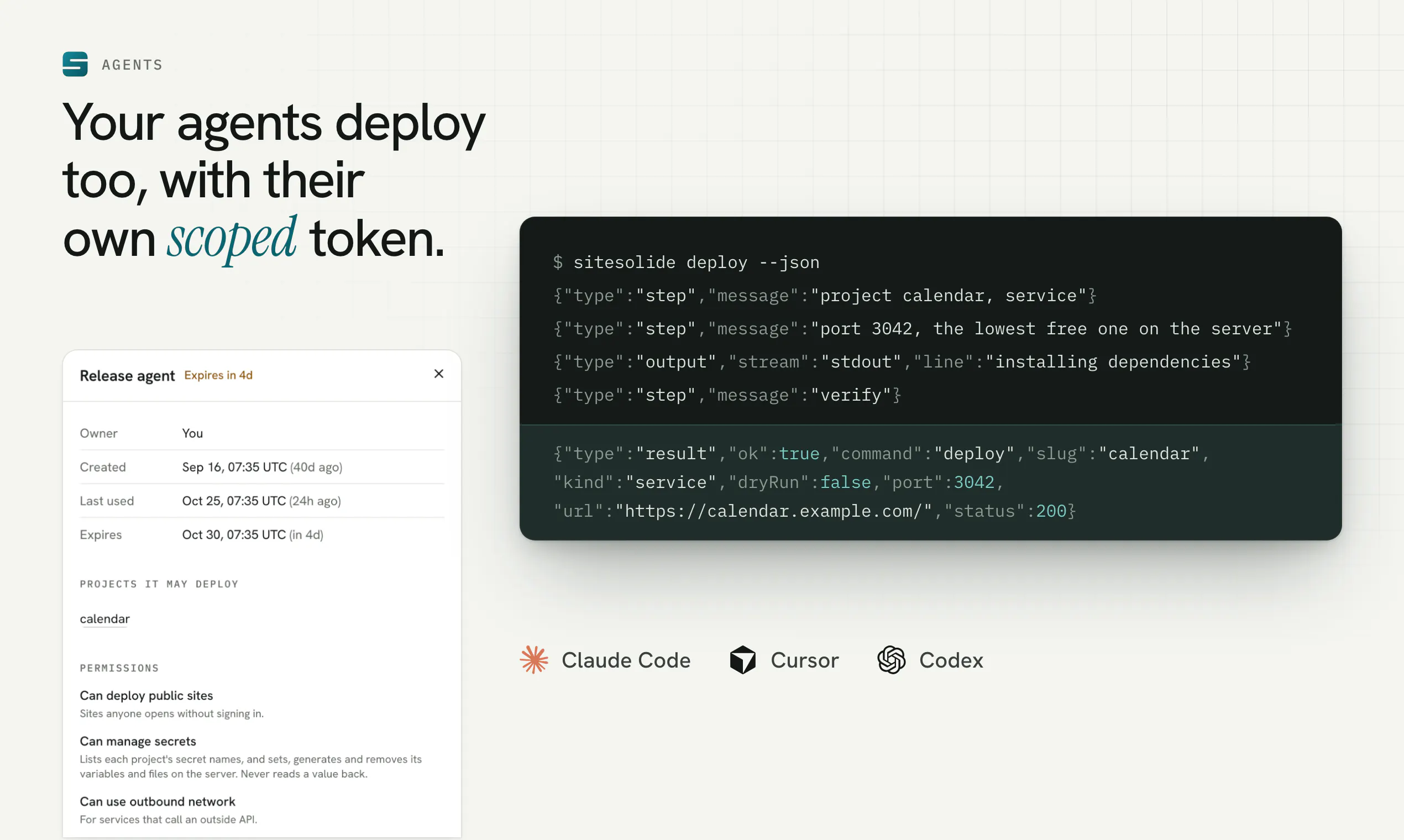The width and height of the screenshot is (1404, 840).
Task: Click the 'verify' step output line
Action: tap(727, 395)
